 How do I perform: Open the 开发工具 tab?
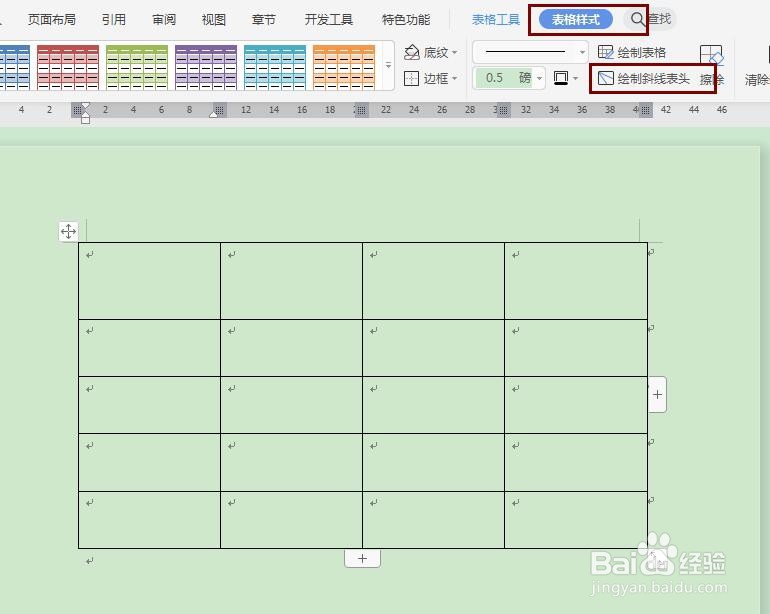(x=329, y=20)
